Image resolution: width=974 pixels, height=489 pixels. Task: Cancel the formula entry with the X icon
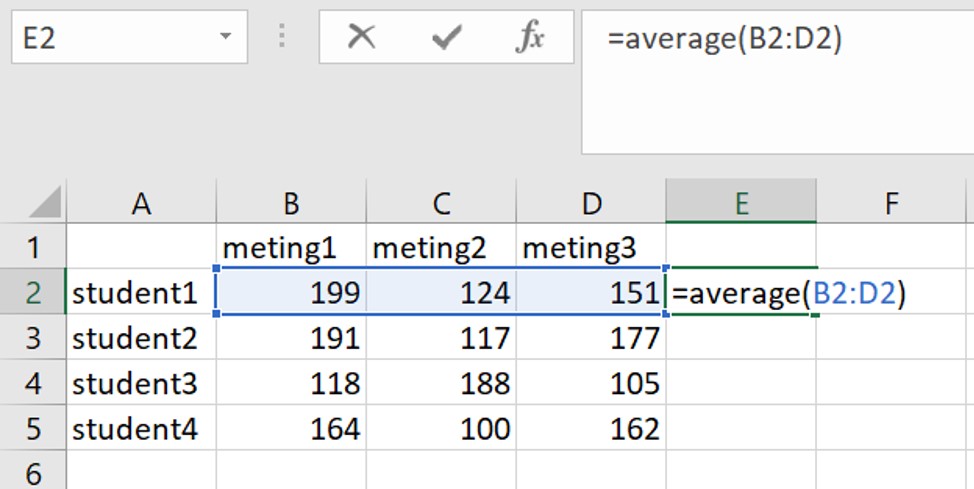coord(361,38)
